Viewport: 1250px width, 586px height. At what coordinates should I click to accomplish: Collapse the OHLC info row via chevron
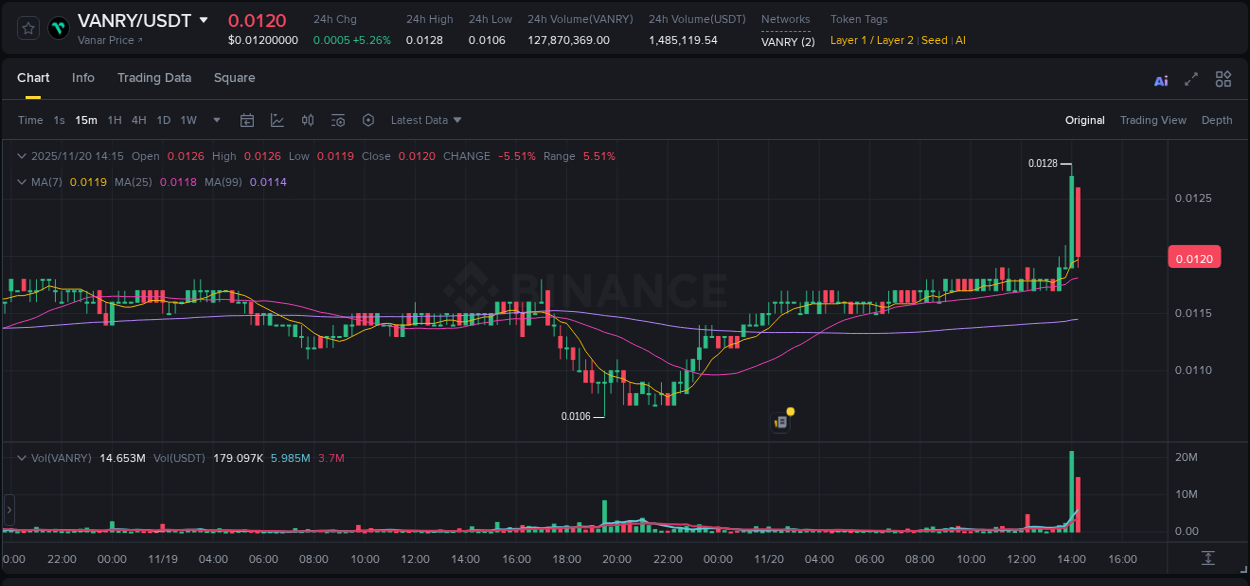click(21, 156)
